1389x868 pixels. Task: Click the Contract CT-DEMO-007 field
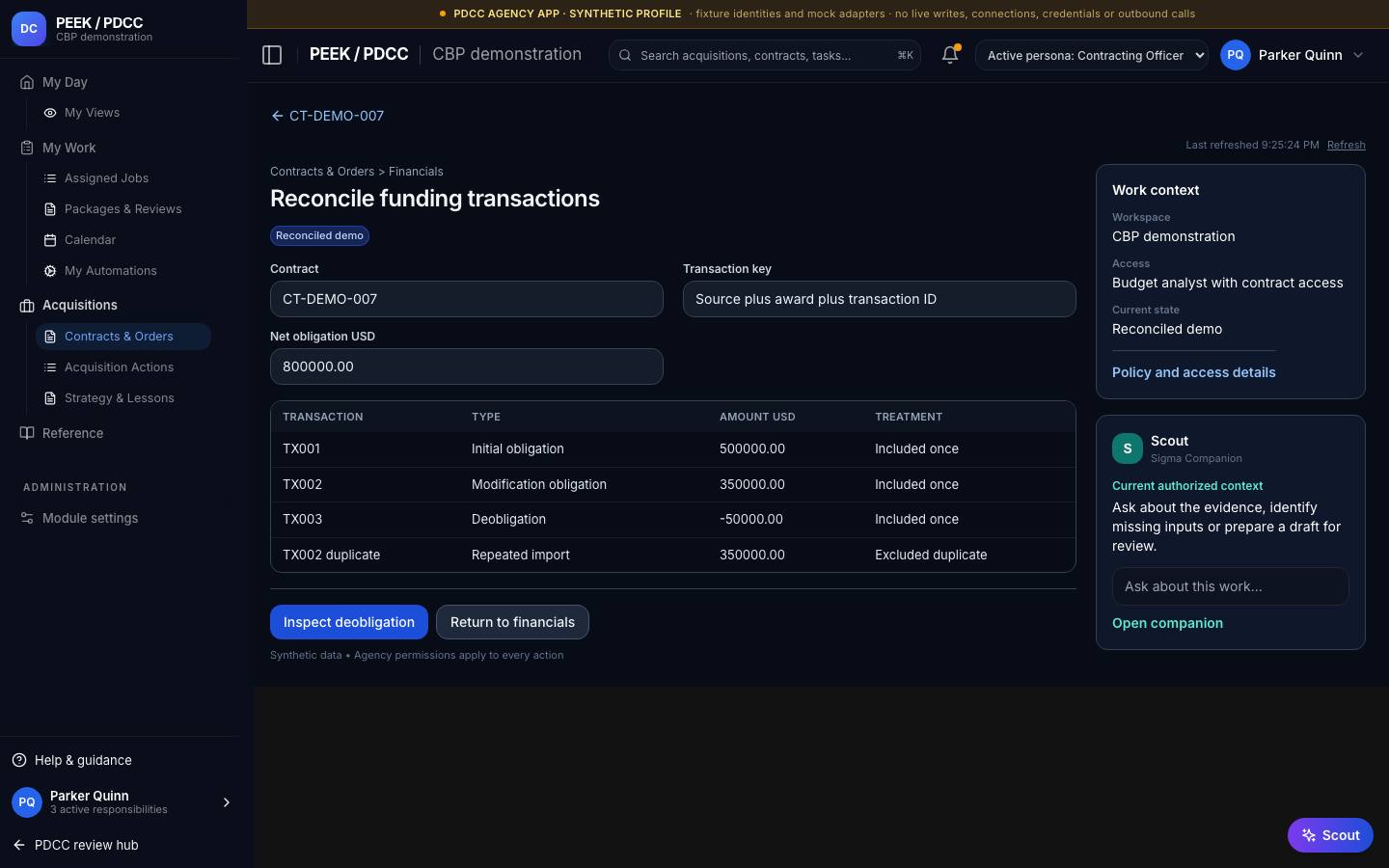pos(467,299)
